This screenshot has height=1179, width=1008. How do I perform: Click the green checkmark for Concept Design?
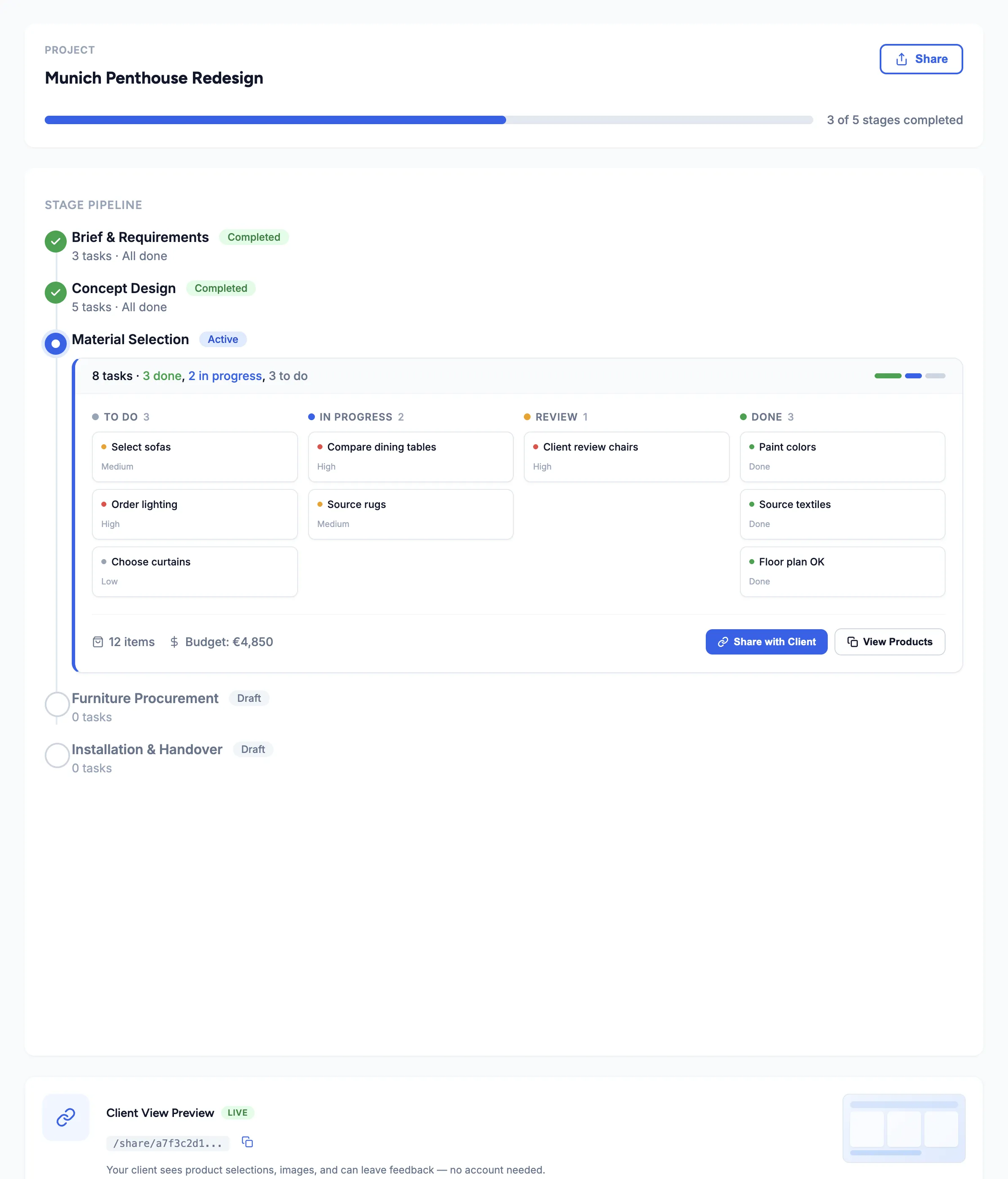(56, 293)
